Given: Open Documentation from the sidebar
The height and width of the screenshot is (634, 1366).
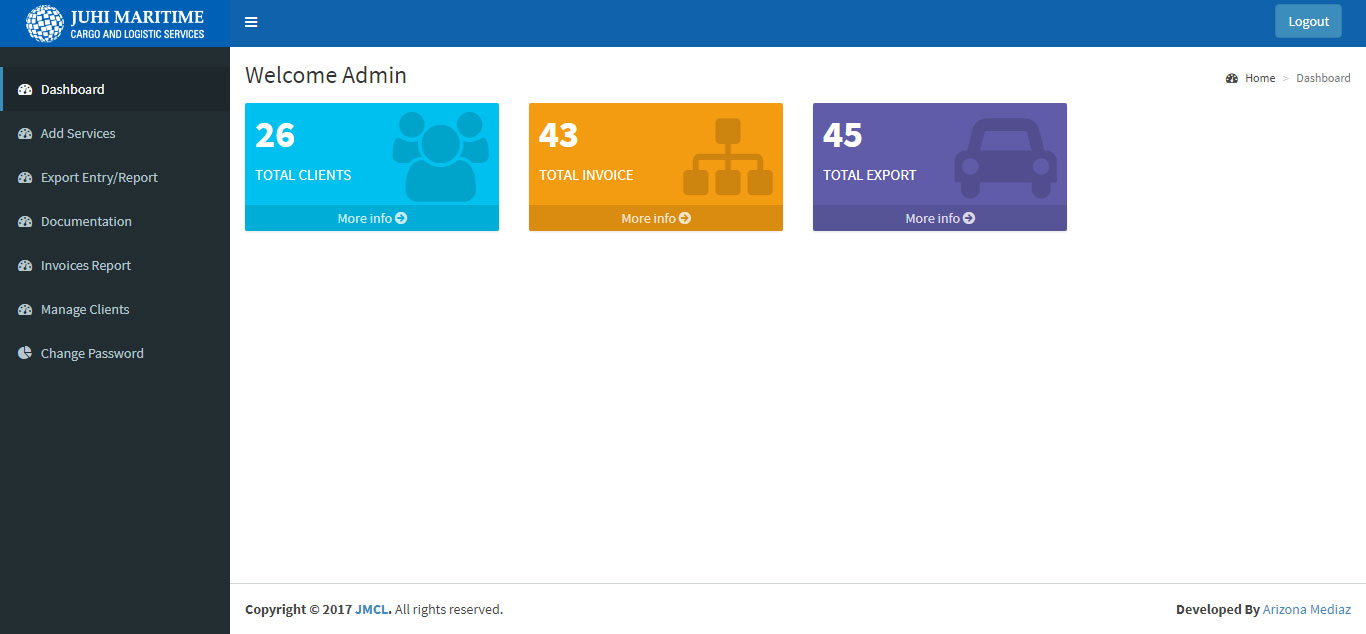Looking at the screenshot, I should pyautogui.click(x=86, y=221).
